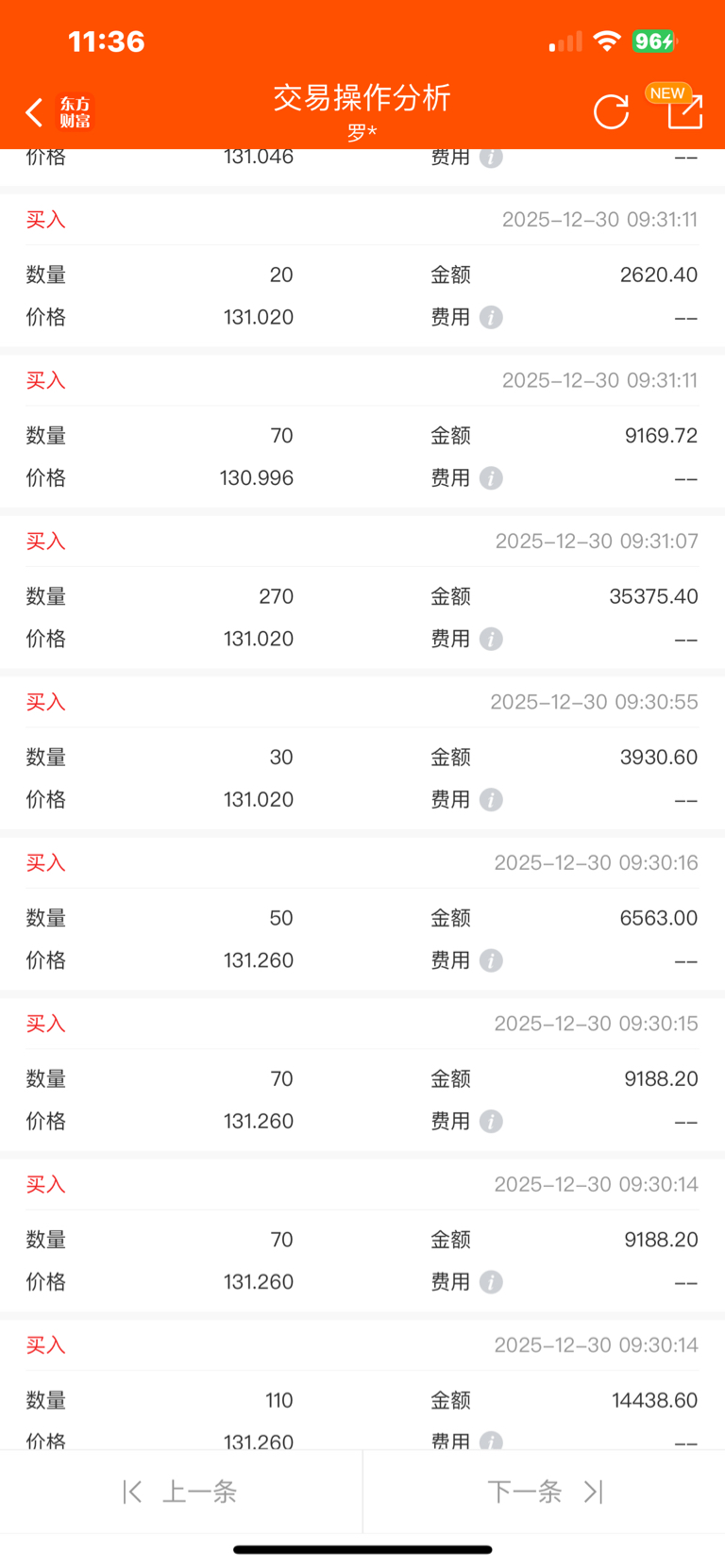
Task: Tap fee info icon for 6563.00 trade
Action: pyautogui.click(x=491, y=960)
